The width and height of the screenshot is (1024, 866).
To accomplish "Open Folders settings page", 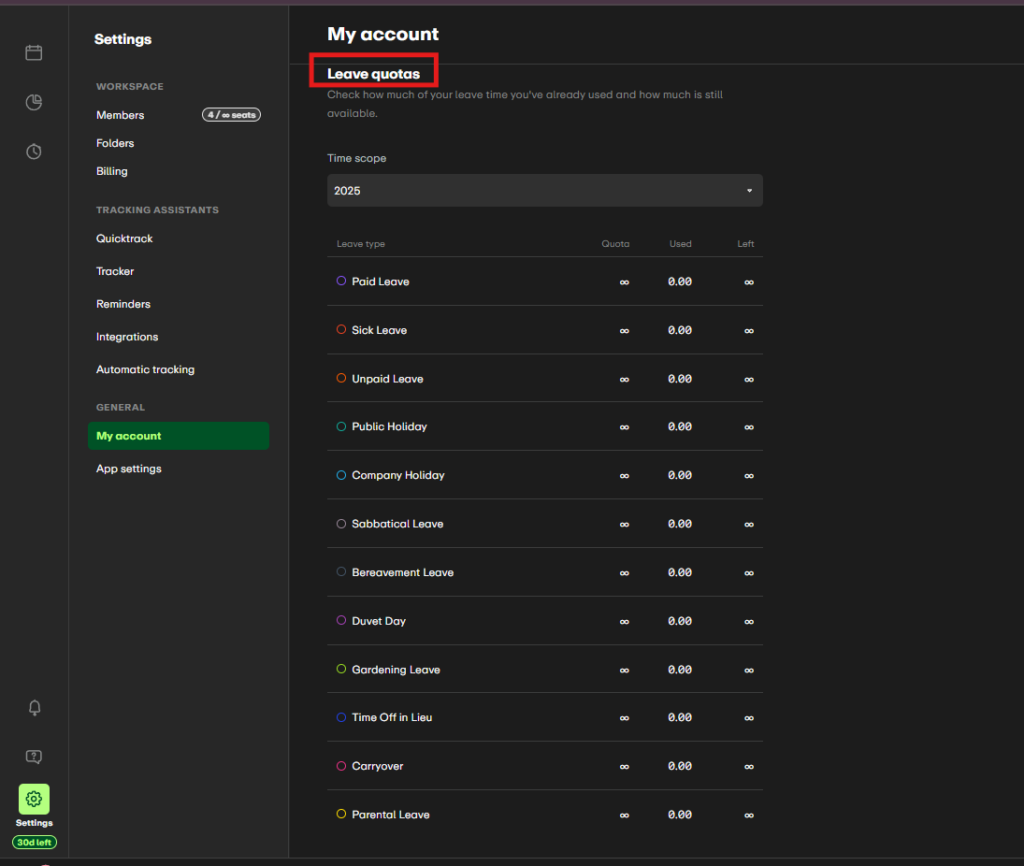I will tap(115, 143).
